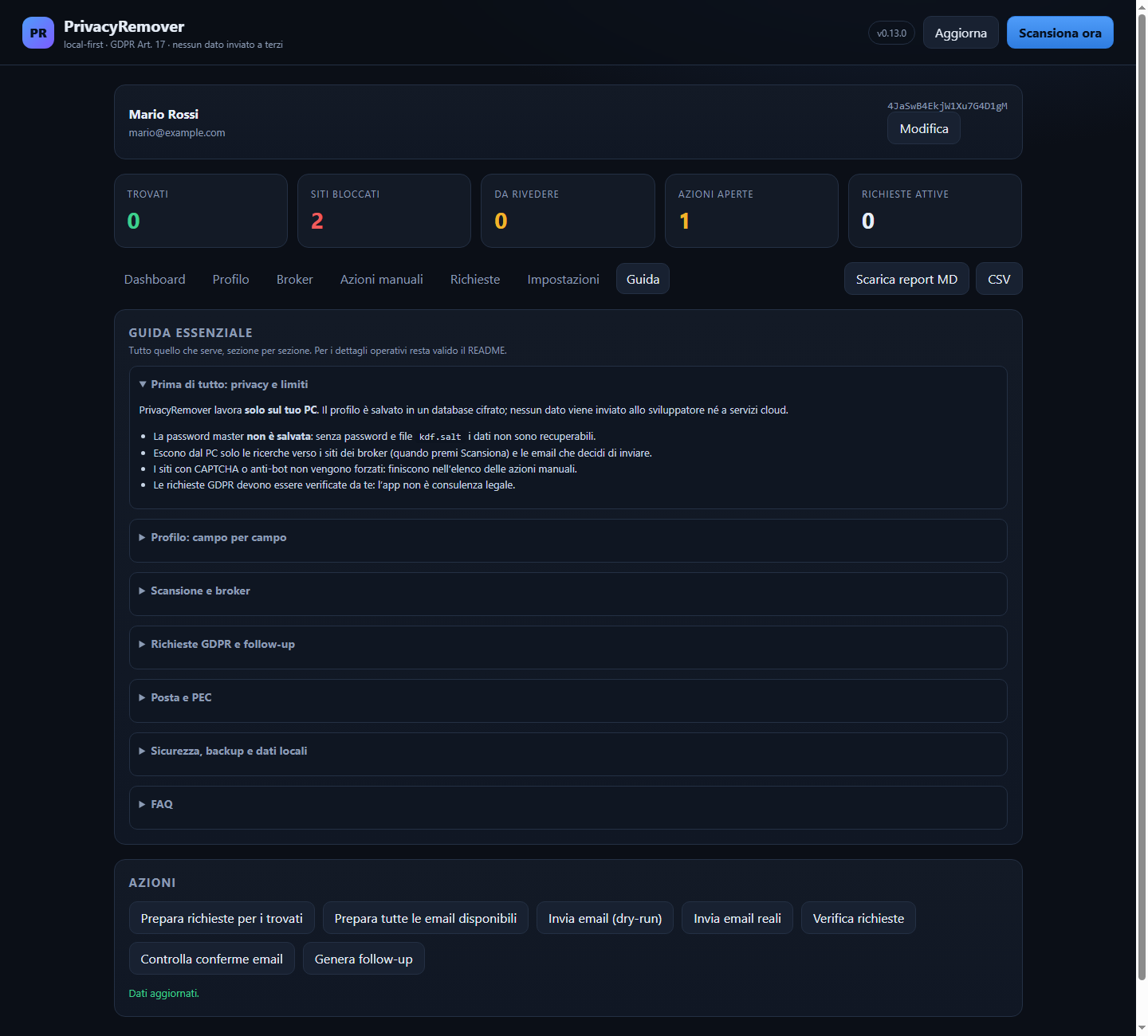Viewport: 1148px width, 1036px height.
Task: Click the v0.13.0 version badge
Action: pos(891,33)
